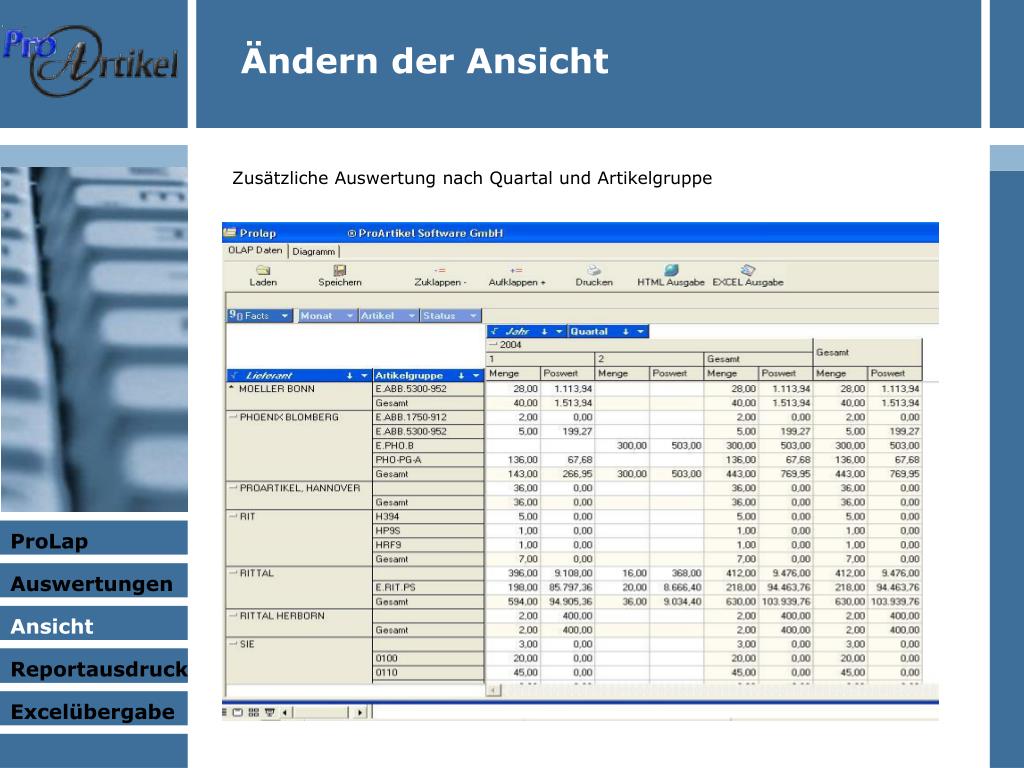Click the Speichern floppy disk icon

click(x=340, y=270)
